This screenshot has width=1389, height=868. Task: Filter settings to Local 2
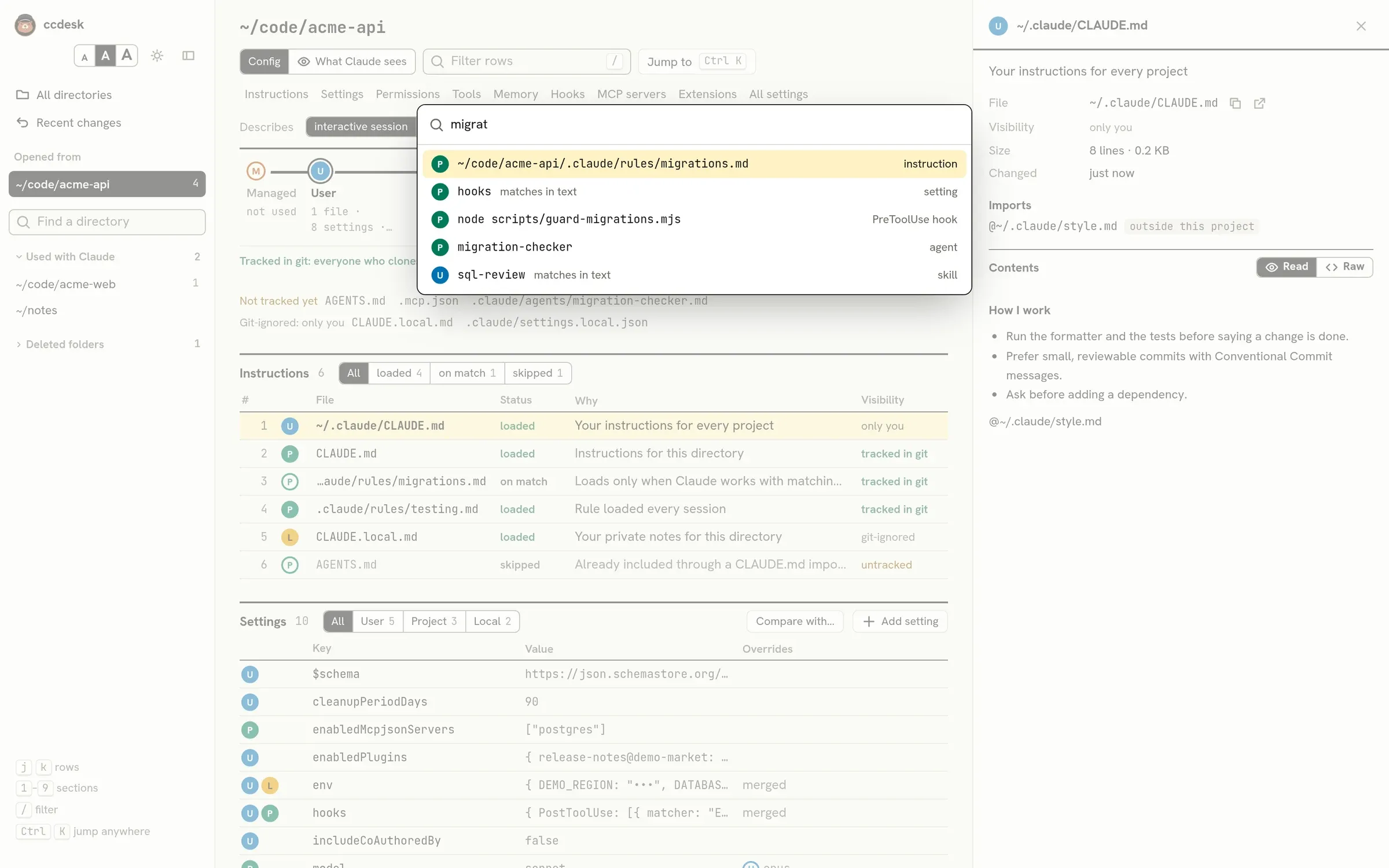[493, 621]
